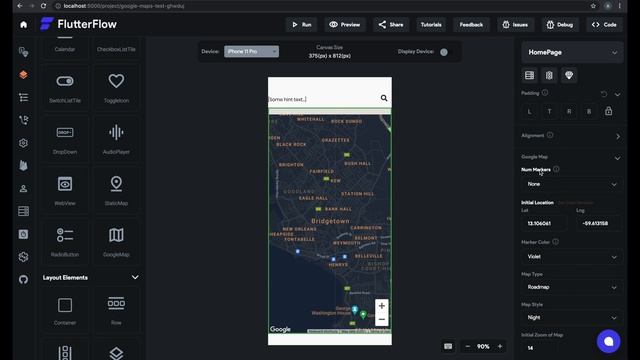The height and width of the screenshot is (360, 640).
Task: Click the browser back arrow
Action: tap(19, 6)
